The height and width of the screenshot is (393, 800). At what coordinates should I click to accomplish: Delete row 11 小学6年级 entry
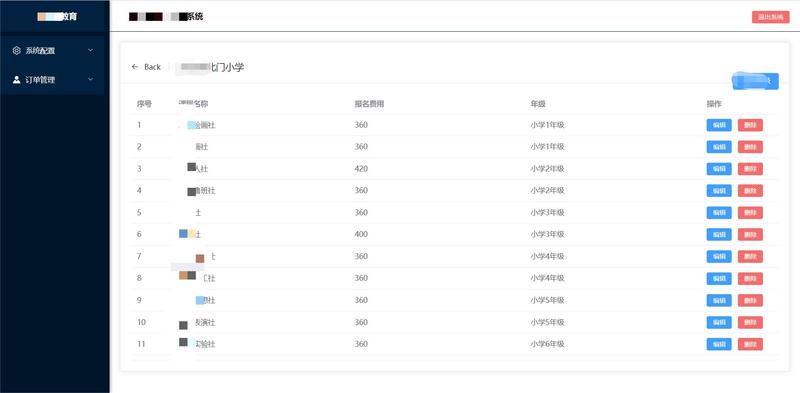click(750, 344)
